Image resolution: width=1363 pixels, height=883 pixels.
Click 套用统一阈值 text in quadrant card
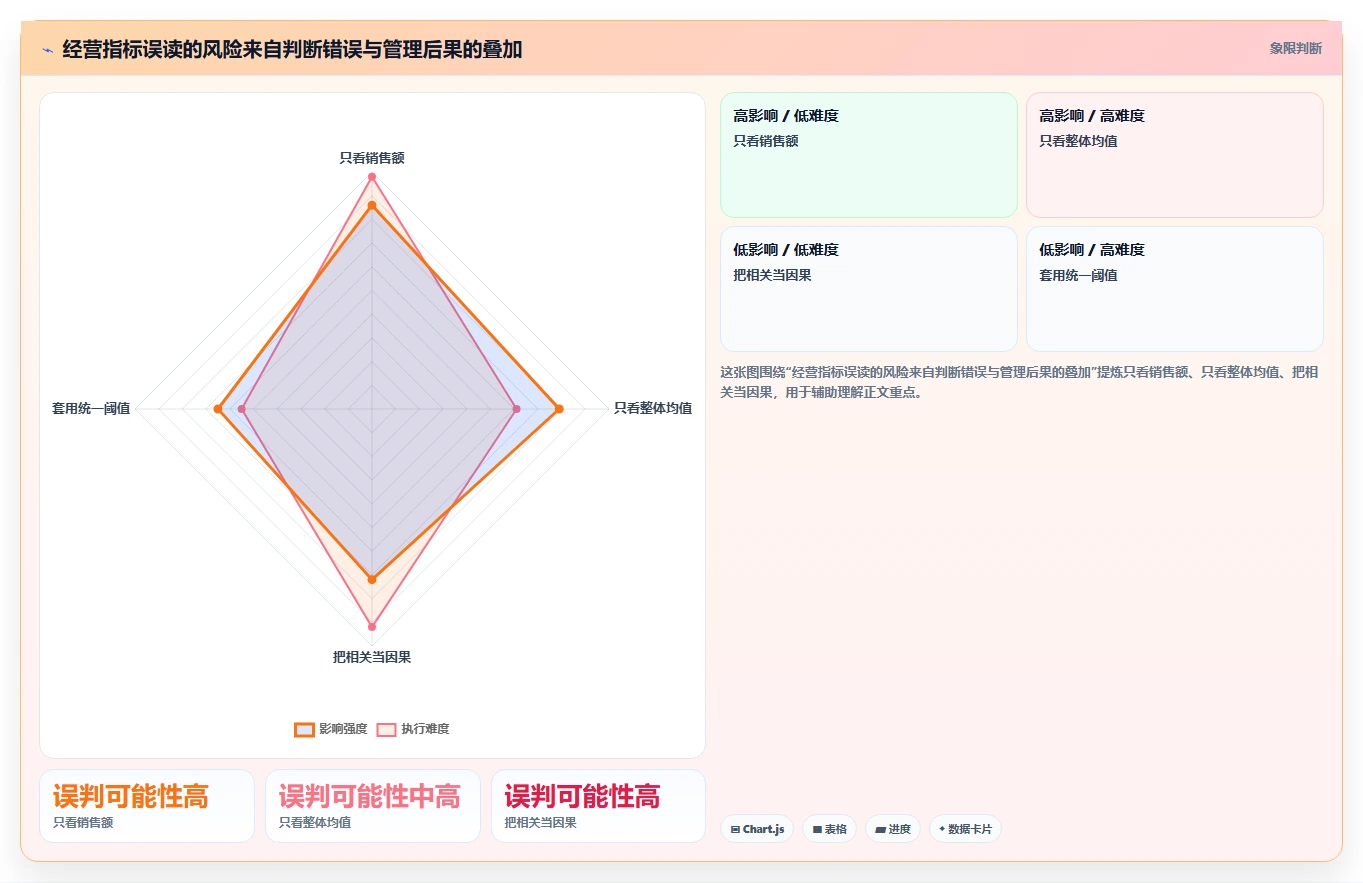pyautogui.click(x=1078, y=275)
